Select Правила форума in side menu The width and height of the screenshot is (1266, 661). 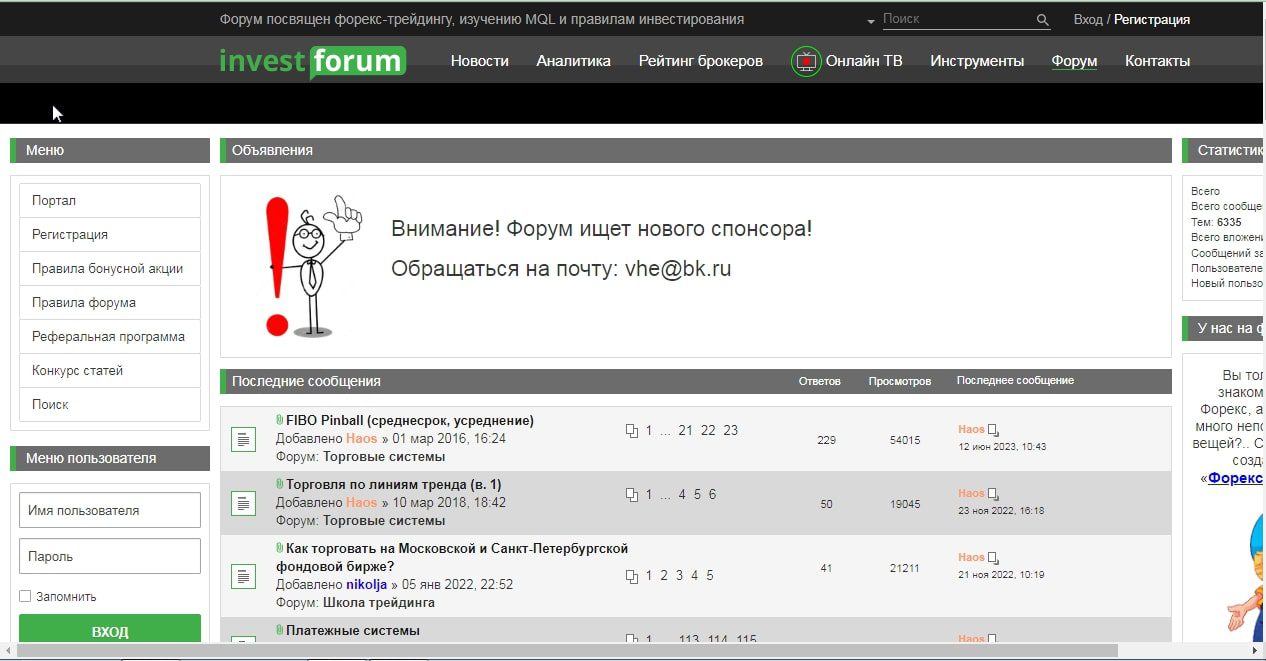pyautogui.click(x=110, y=302)
